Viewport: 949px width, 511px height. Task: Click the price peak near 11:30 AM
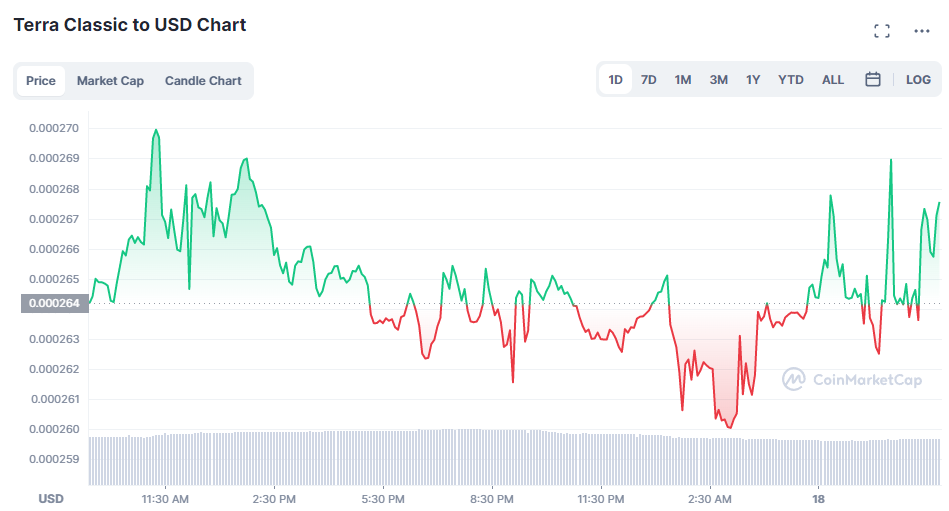click(156, 131)
